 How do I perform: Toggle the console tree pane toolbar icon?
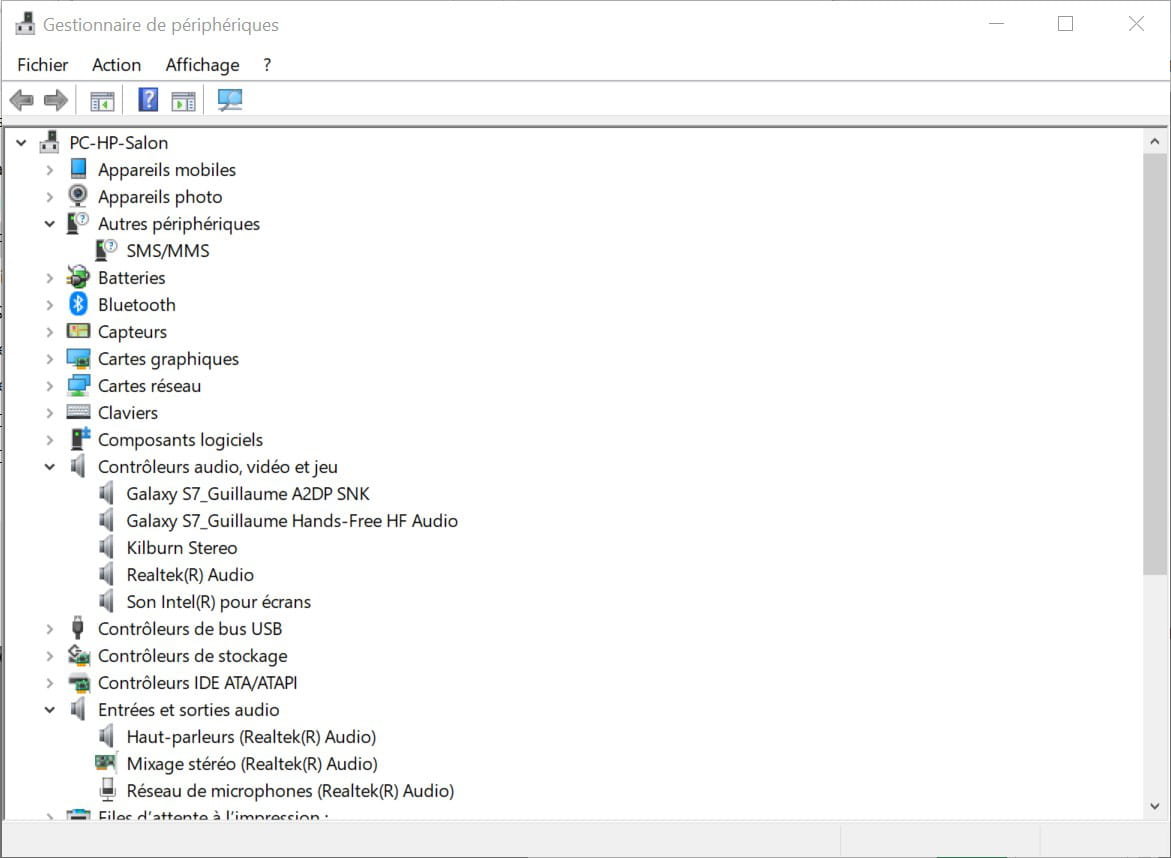[102, 101]
